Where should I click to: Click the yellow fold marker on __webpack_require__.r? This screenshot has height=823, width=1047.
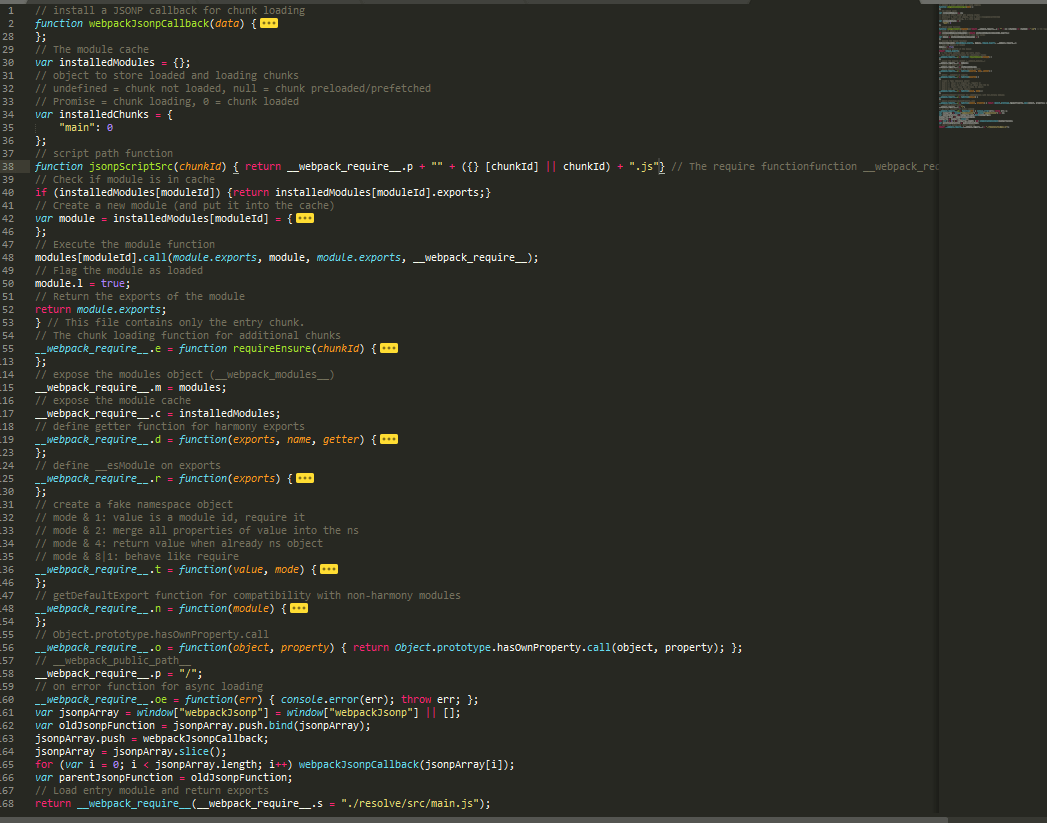coord(305,478)
